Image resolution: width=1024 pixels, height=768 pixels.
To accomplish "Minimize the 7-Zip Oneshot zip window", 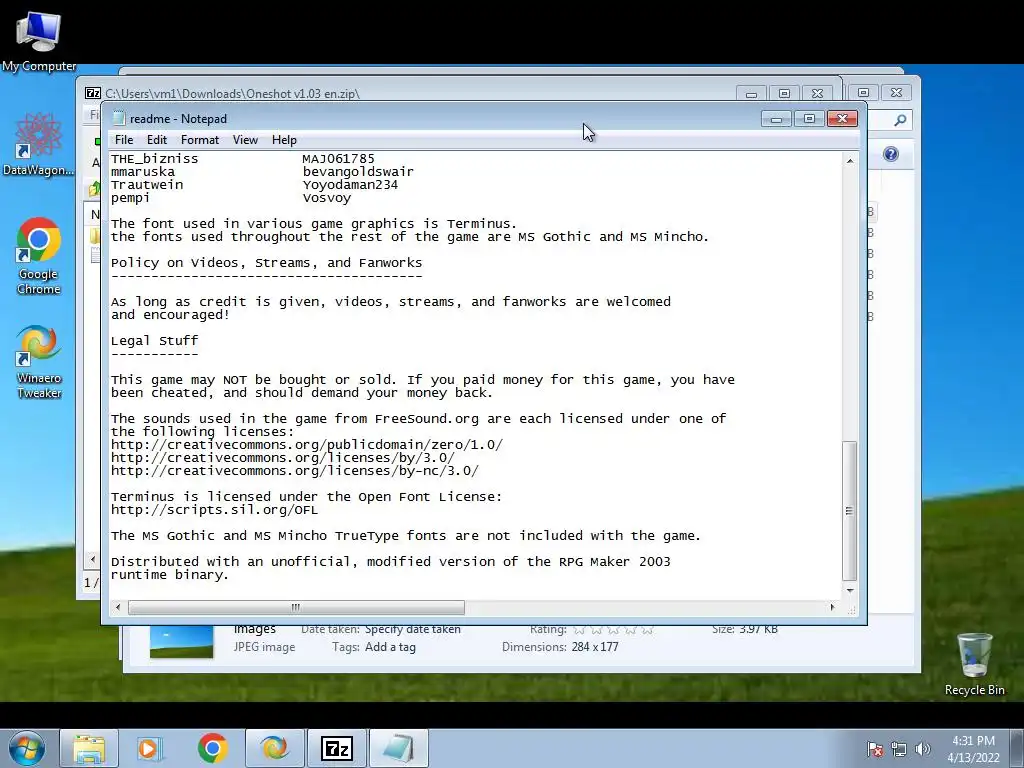I will coord(752,94).
